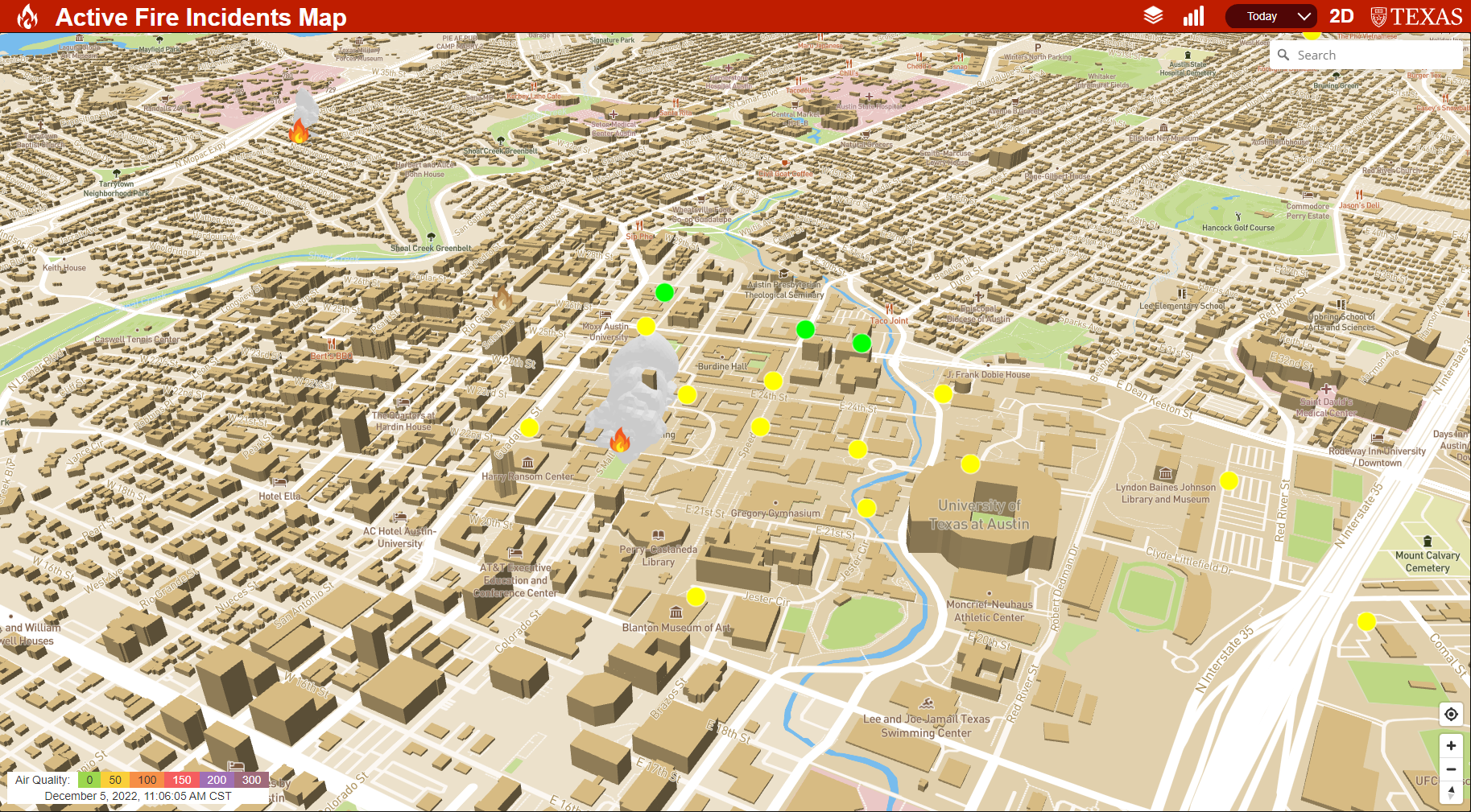Click the Saint David's Medical Center icon
Image resolution: width=1471 pixels, height=812 pixels.
pyautogui.click(x=1325, y=389)
